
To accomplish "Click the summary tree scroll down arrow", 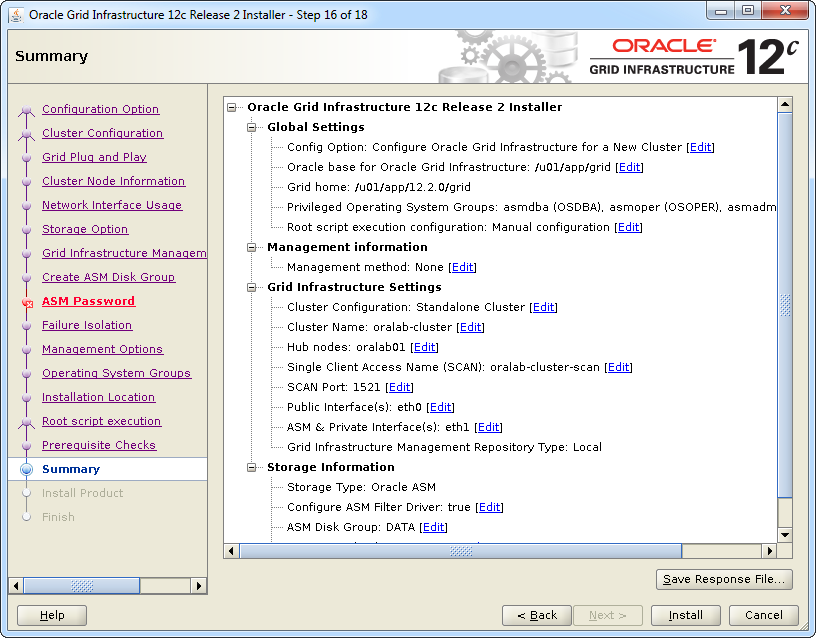I will click(x=785, y=535).
